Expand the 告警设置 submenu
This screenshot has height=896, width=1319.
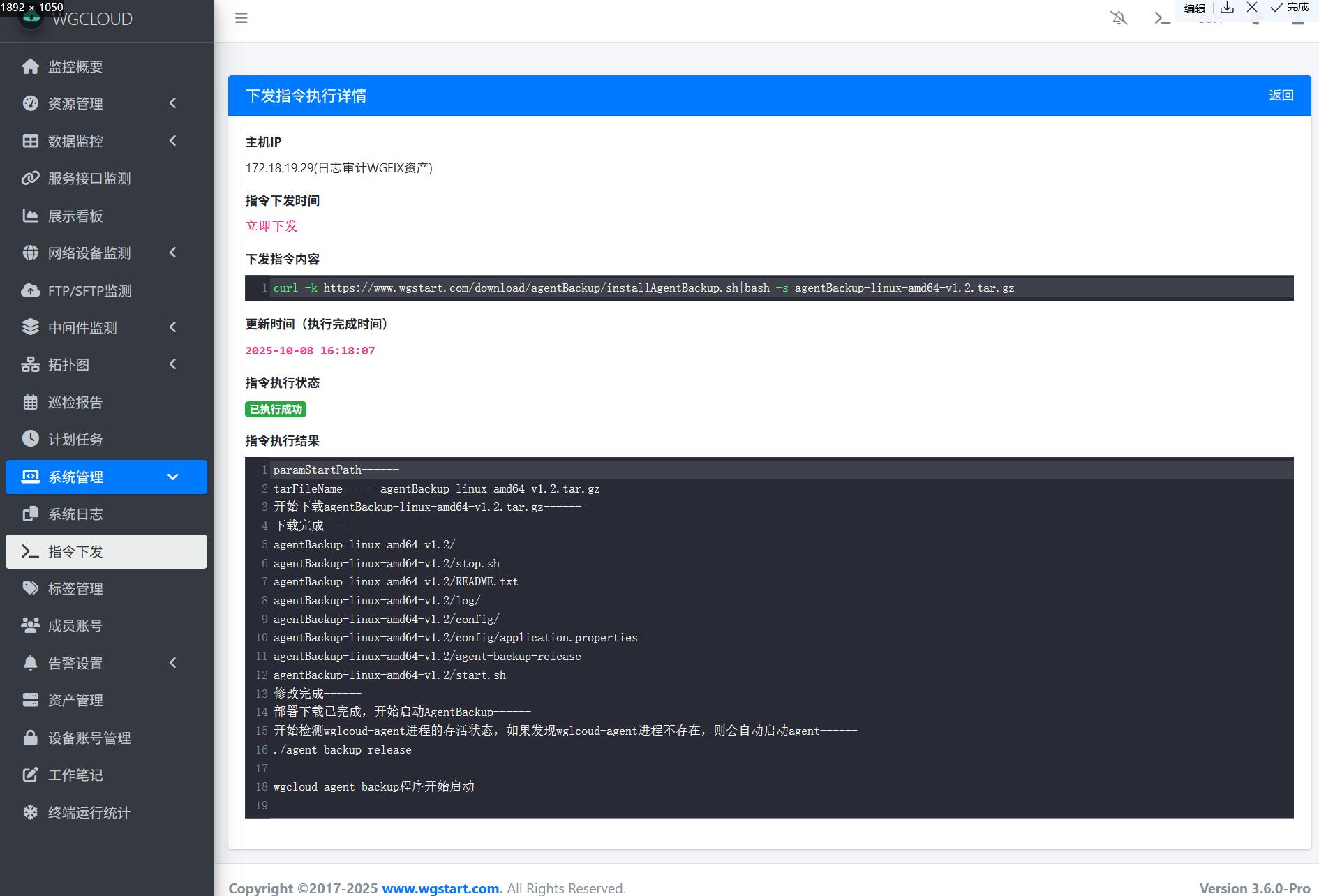[x=106, y=663]
